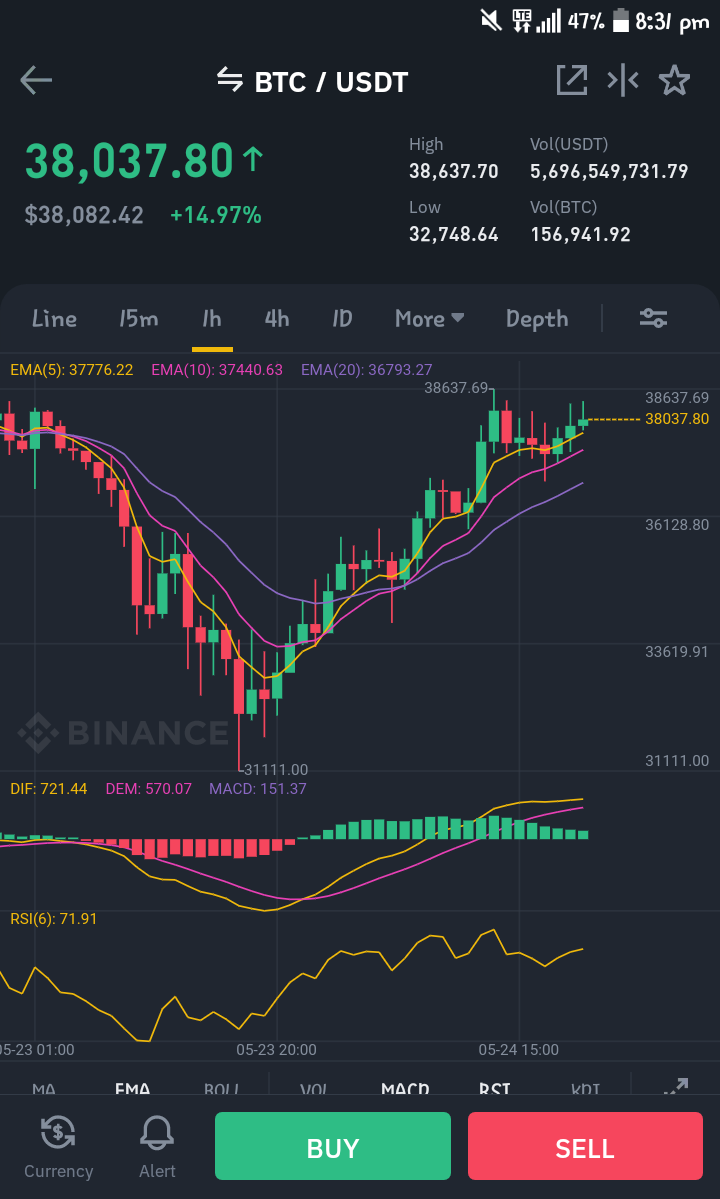Screen dimensions: 720x1199
Task: Add BTC/USDT to favorites star
Action: pos(674,80)
